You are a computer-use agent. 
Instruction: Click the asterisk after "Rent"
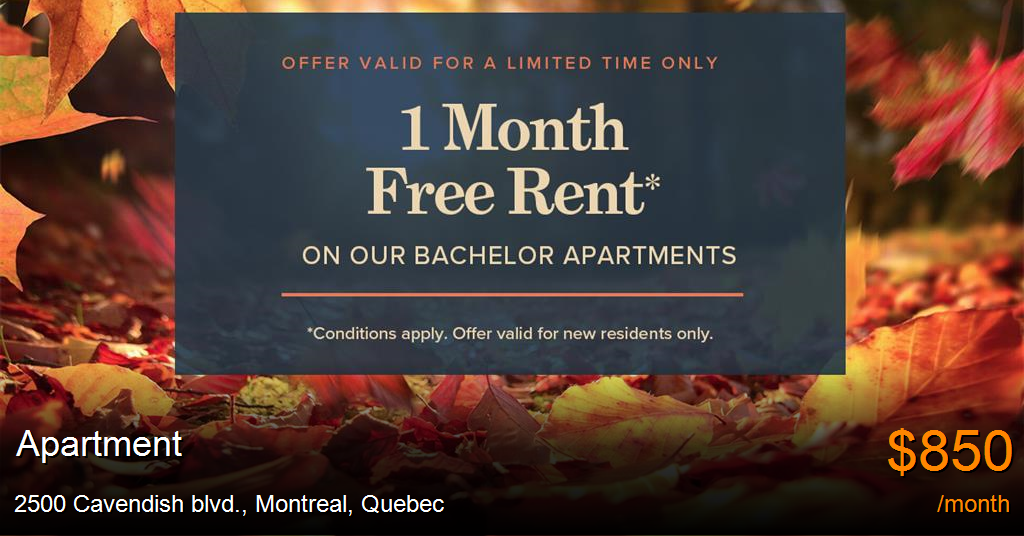point(652,182)
